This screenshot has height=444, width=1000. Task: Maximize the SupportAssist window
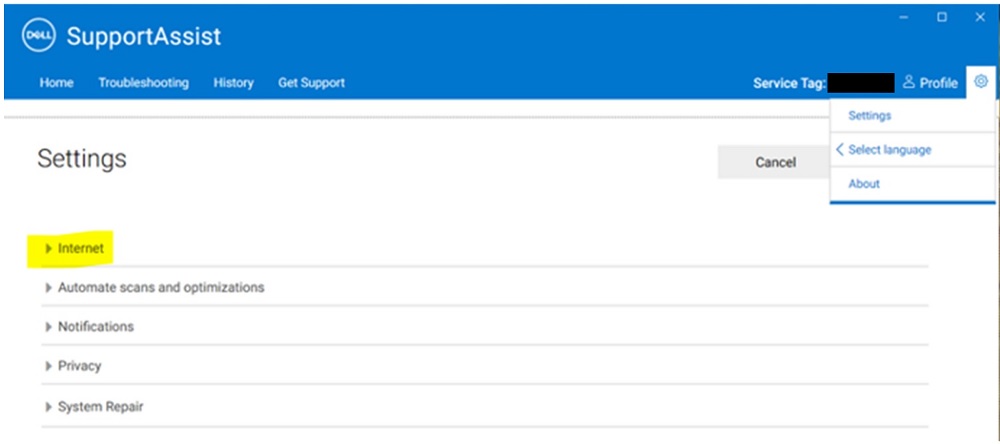coord(942,17)
